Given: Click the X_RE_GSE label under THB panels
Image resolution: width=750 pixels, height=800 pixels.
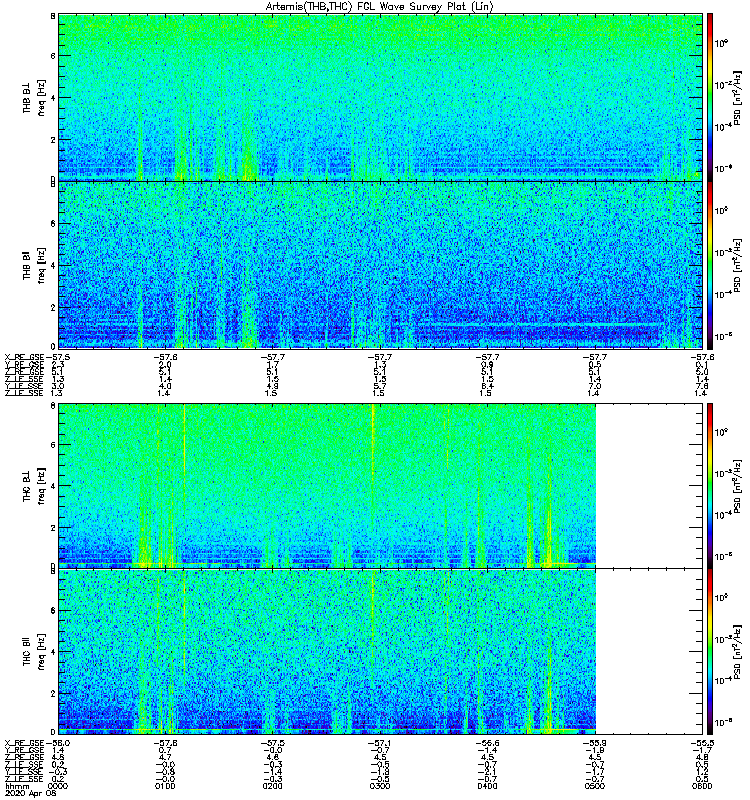Looking at the screenshot, I should point(24,357).
